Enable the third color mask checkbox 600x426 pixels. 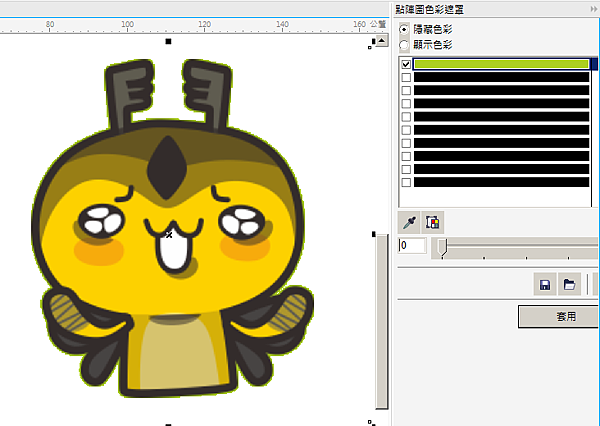405,90
